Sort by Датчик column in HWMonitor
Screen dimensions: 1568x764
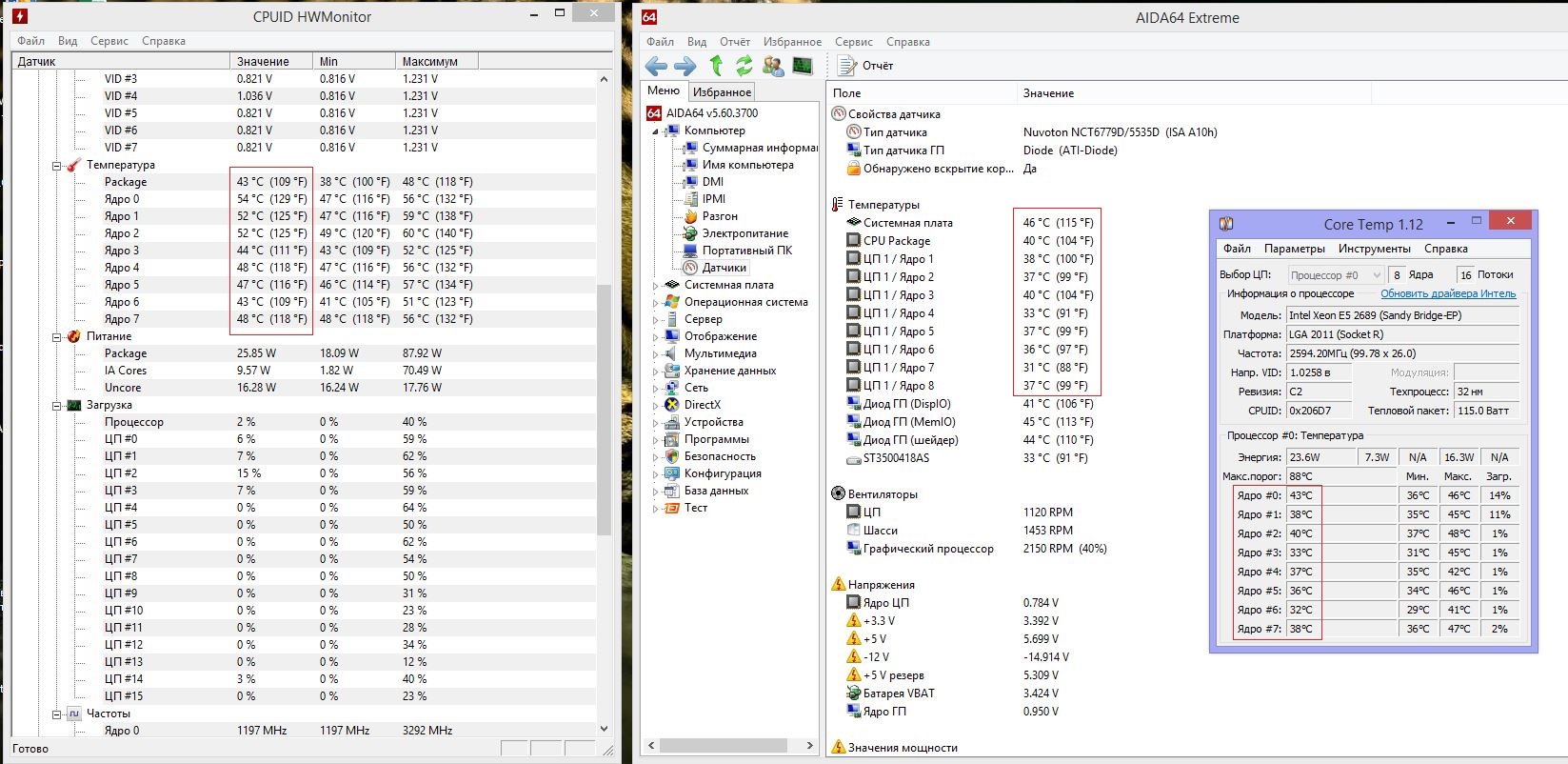pos(121,61)
